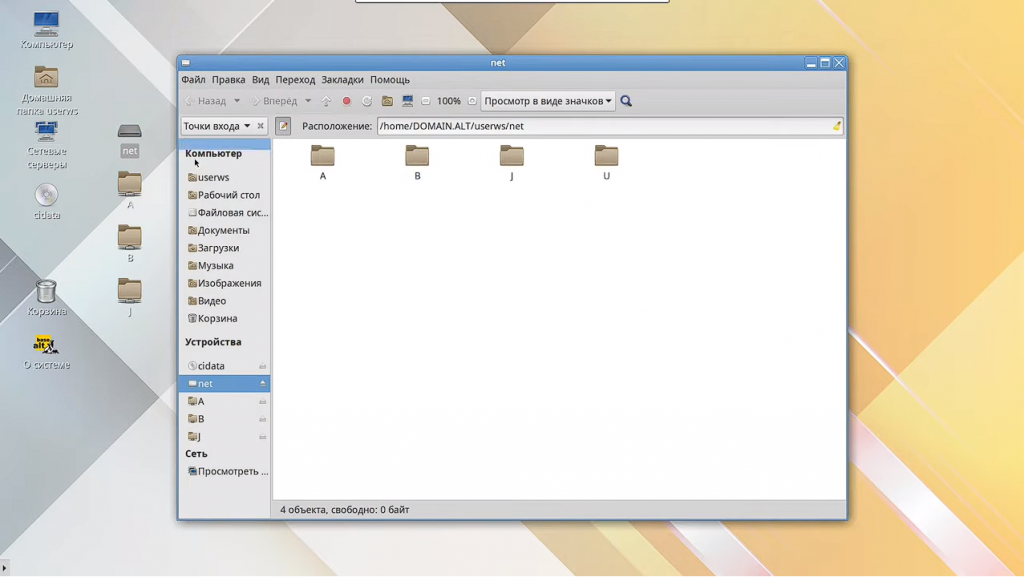The width and height of the screenshot is (1024, 577).
Task: Open the Точки входа sidebar dropdown
Action: 217,126
